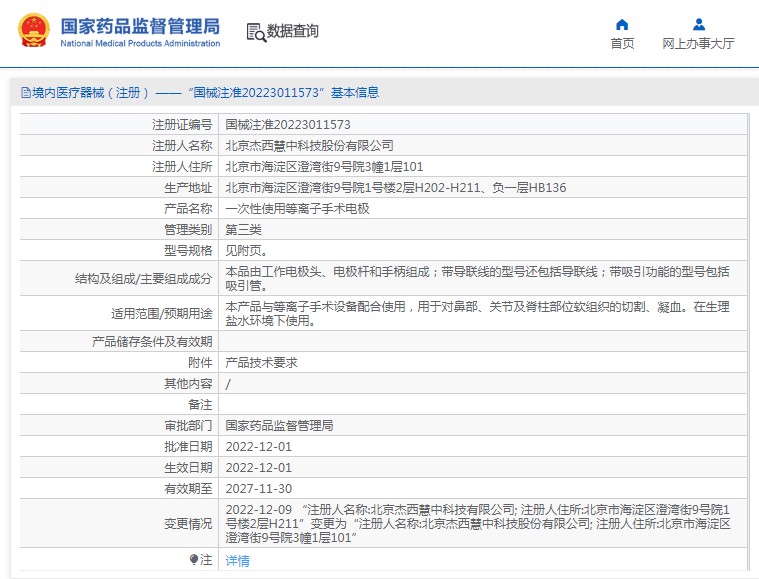Open the 数据查询 data query page
Viewport: 759px width, 579px height.
[292, 31]
